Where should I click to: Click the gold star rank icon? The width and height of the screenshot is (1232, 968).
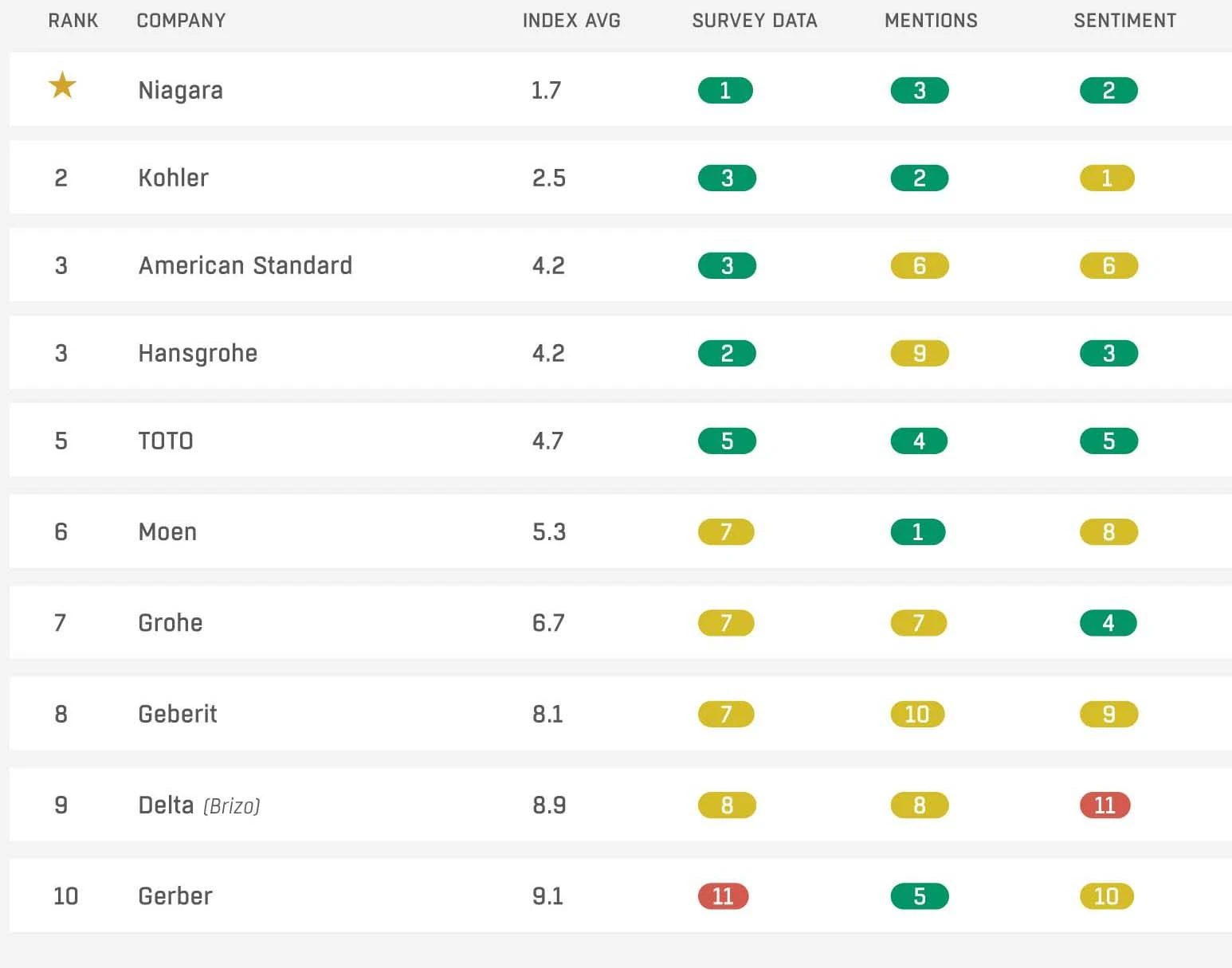tap(62, 84)
